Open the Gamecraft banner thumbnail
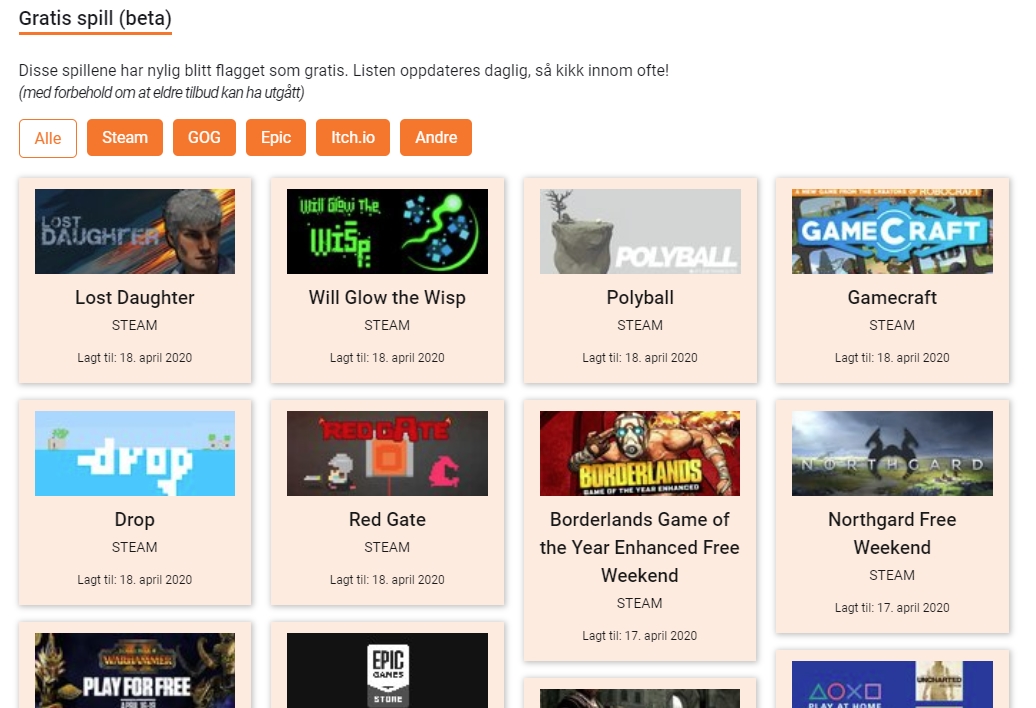This screenshot has height=708, width=1036. tap(892, 231)
